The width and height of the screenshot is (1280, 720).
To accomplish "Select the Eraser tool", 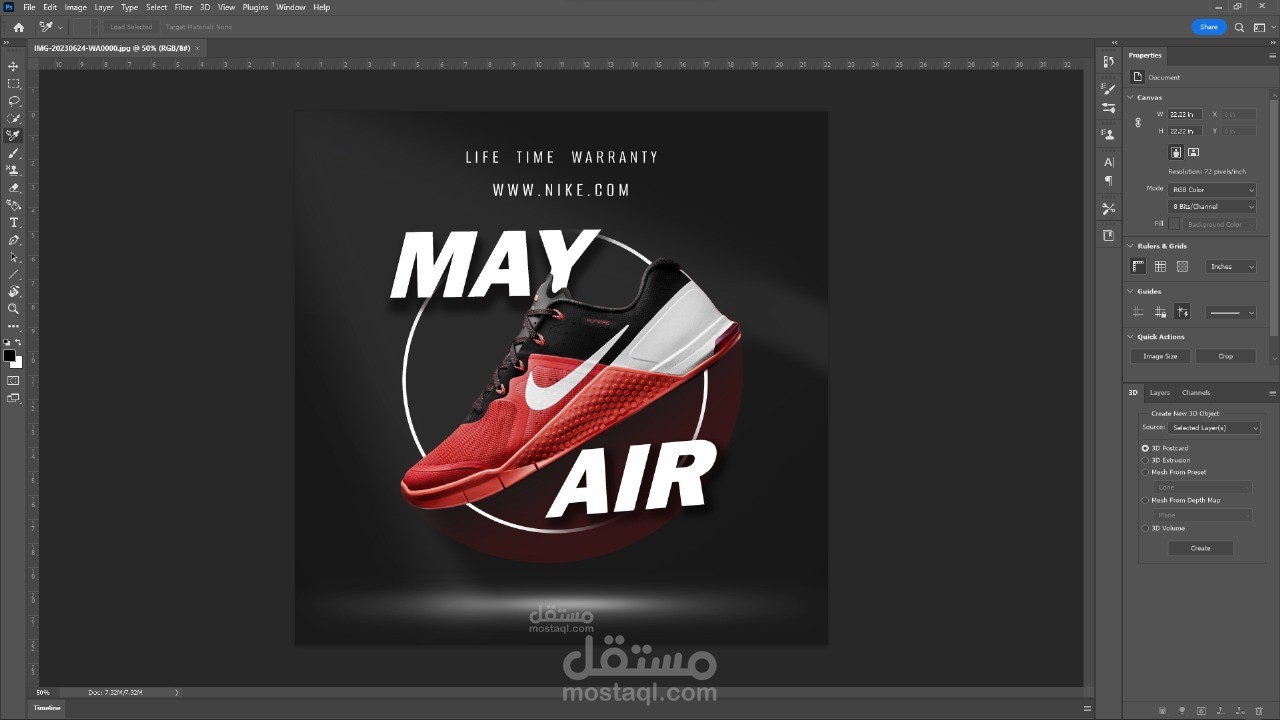I will click(13, 187).
